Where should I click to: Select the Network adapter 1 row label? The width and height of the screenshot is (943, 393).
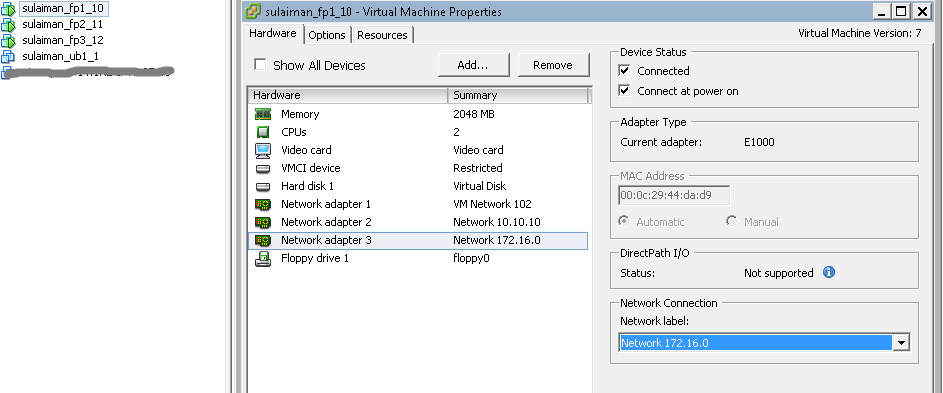tap(325, 204)
